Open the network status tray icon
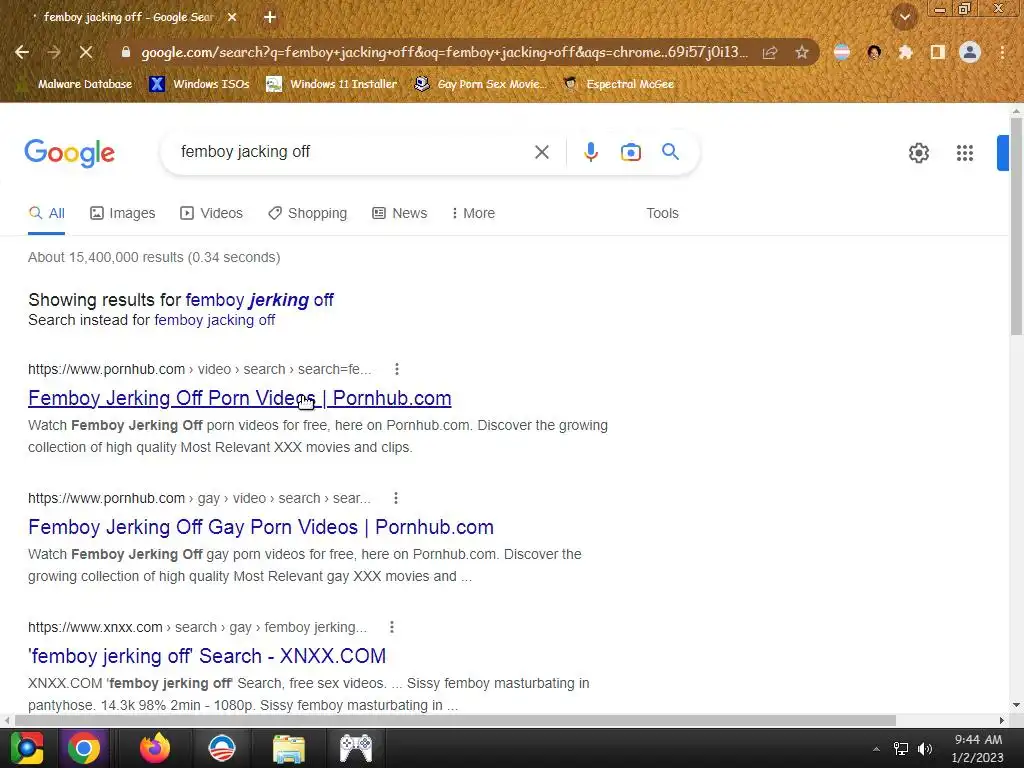Screen dimensions: 1024x768 pyautogui.click(x=901, y=749)
